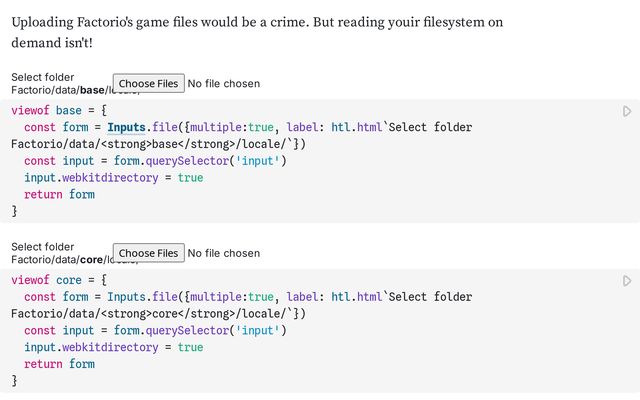Image resolution: width=640 pixels, height=400 pixels.
Task: Click Choose Files for the core folder
Action: point(149,253)
